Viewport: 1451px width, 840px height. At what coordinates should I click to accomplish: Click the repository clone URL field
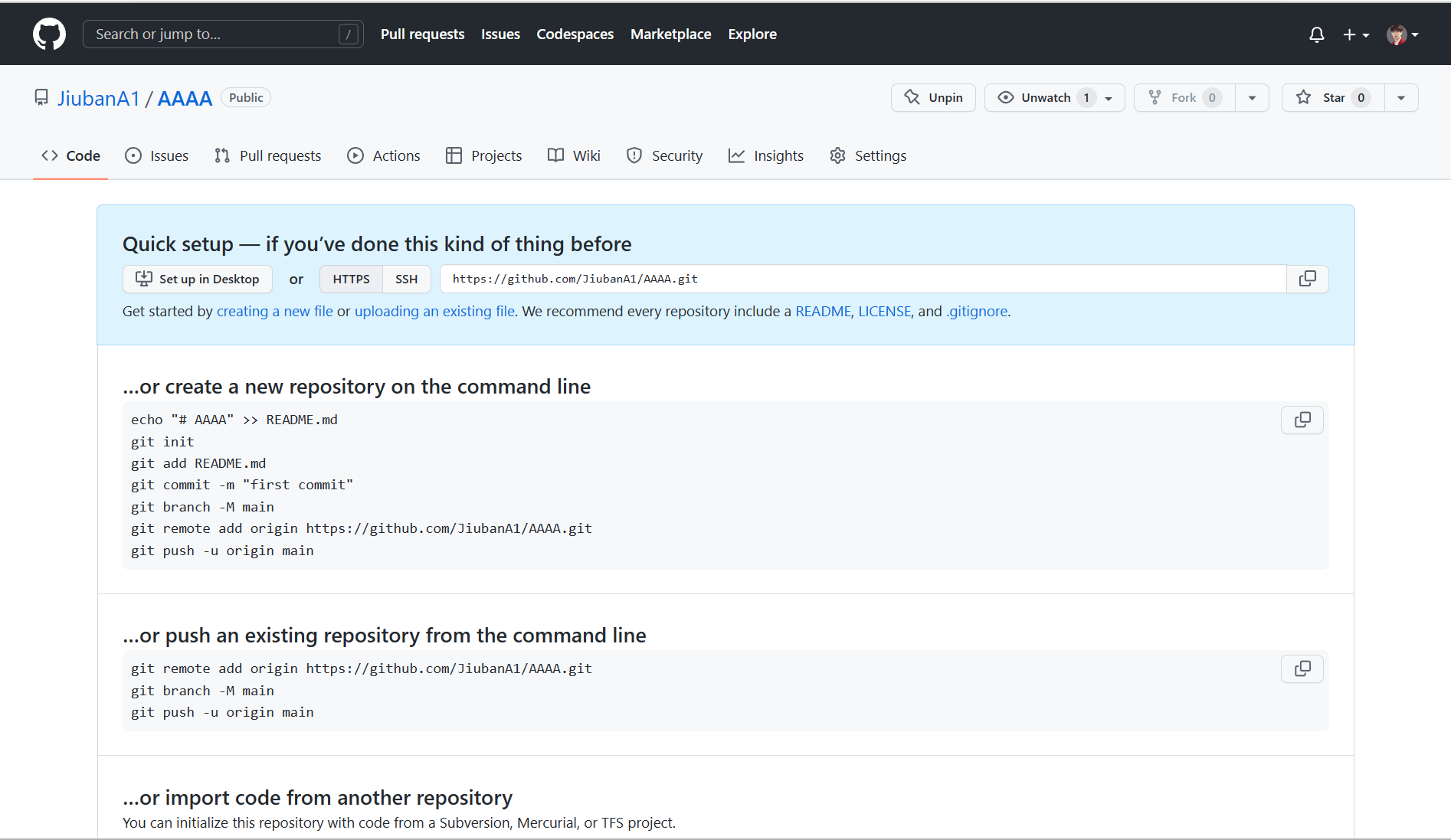coord(863,279)
